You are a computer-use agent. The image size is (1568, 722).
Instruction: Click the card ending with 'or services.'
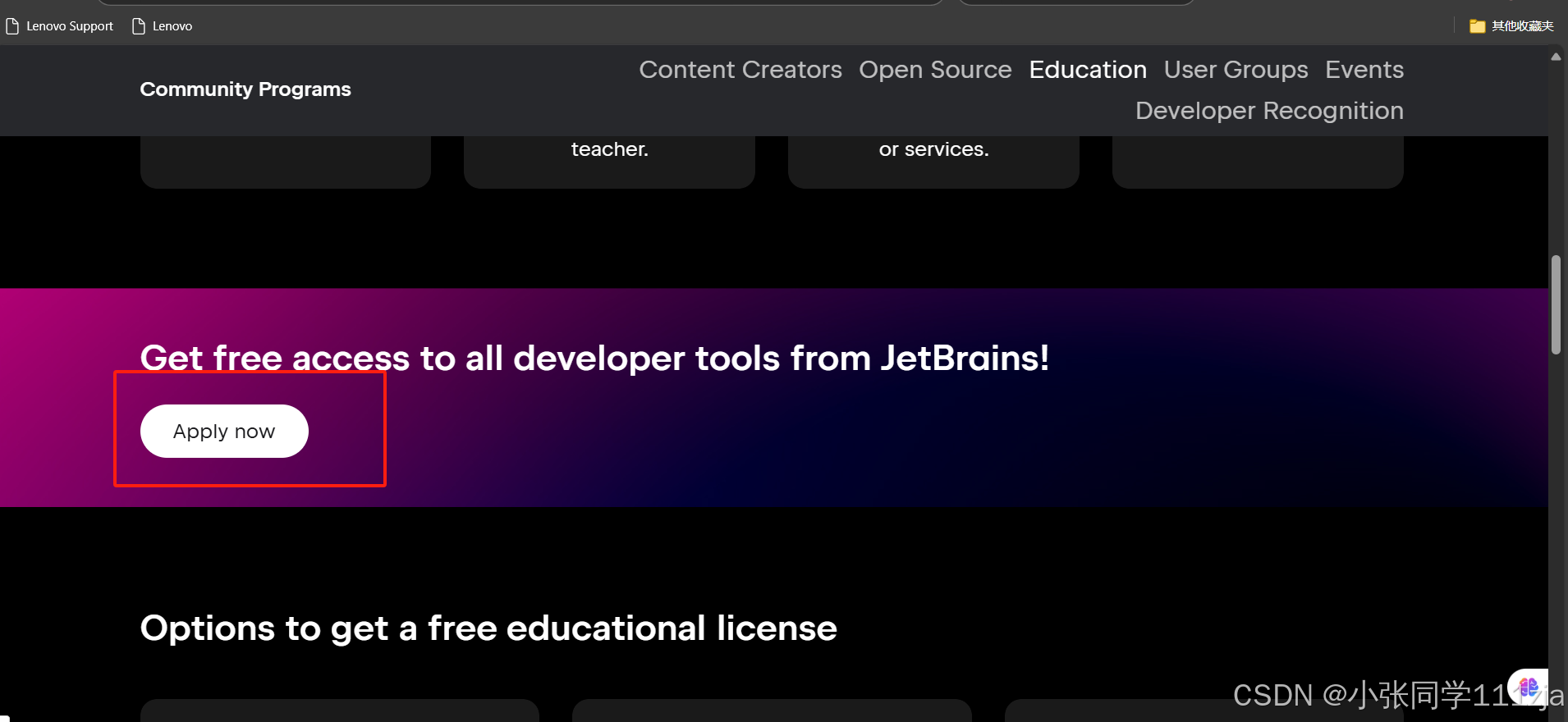(x=933, y=162)
